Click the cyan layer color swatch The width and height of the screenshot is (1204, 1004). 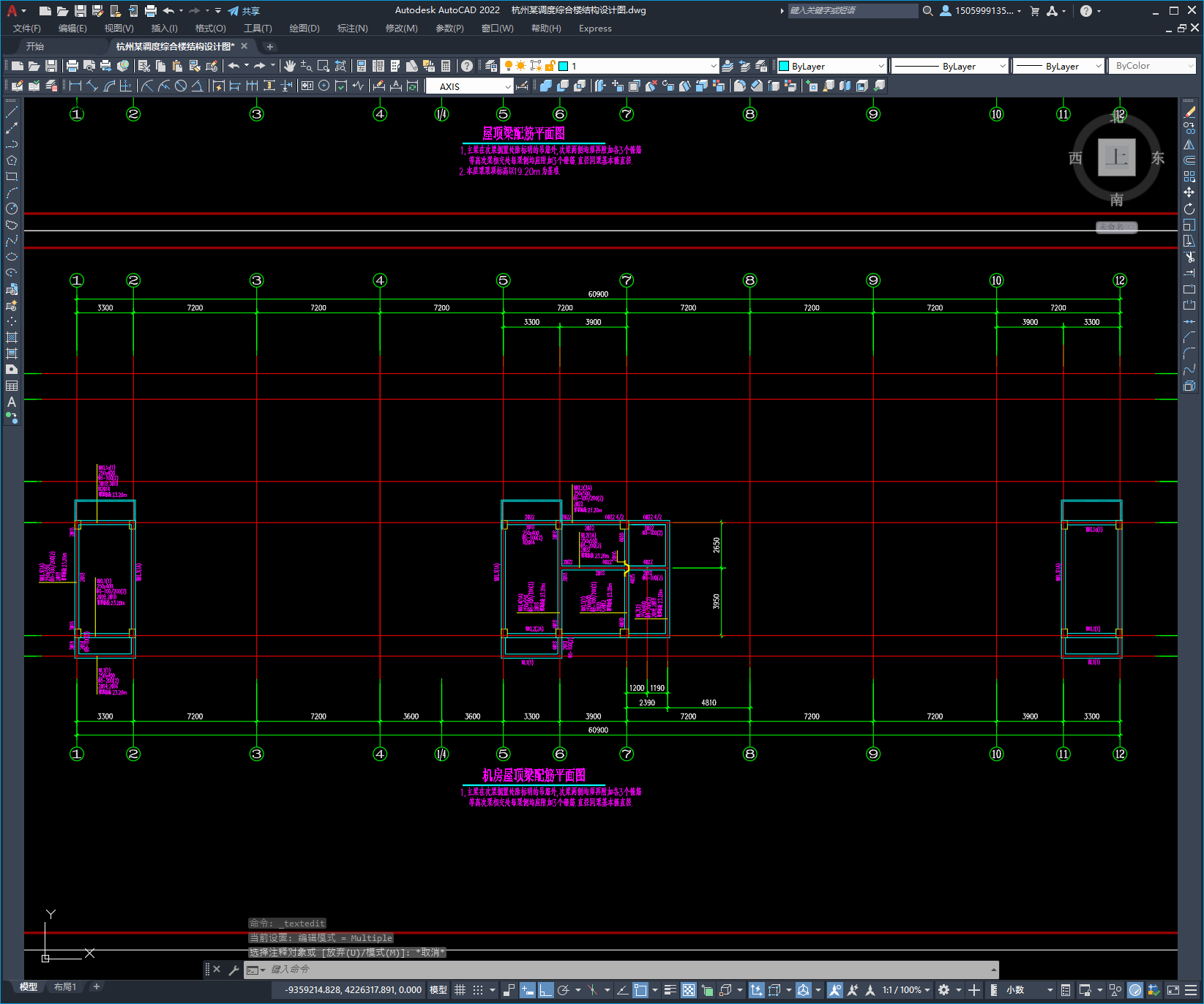pyautogui.click(x=564, y=66)
